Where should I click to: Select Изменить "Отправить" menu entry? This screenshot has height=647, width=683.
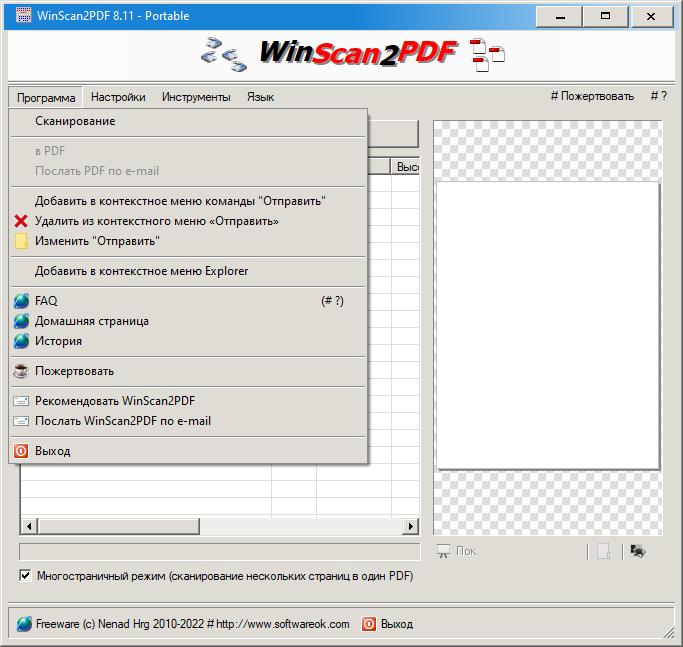point(188,241)
